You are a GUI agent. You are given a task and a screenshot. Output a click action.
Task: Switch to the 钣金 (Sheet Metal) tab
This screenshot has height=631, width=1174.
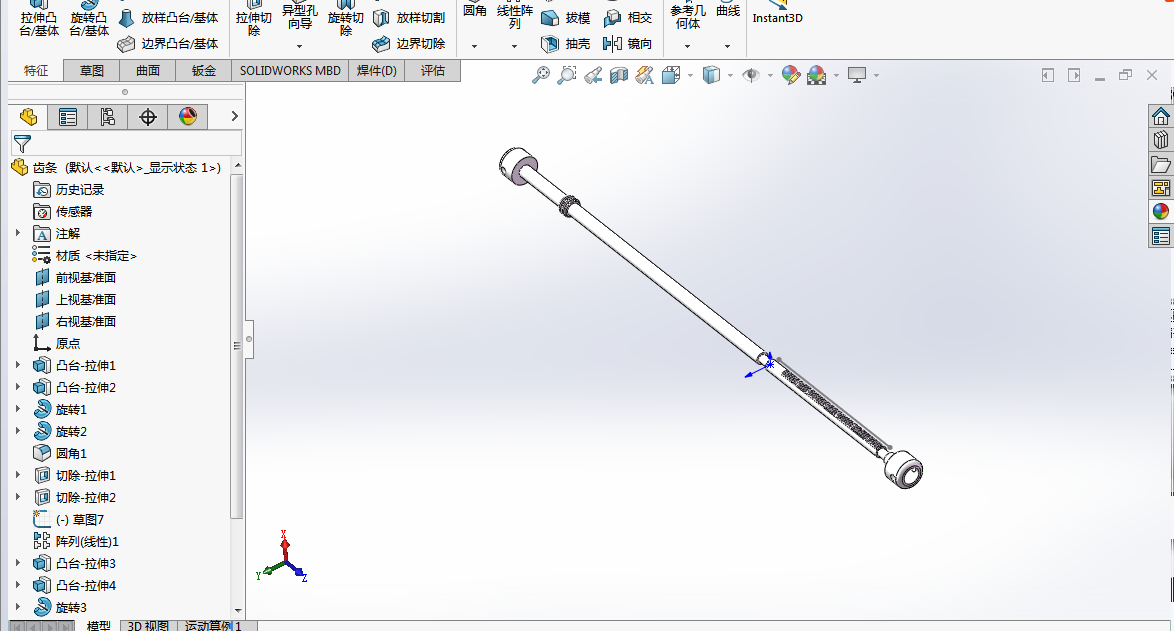(202, 71)
